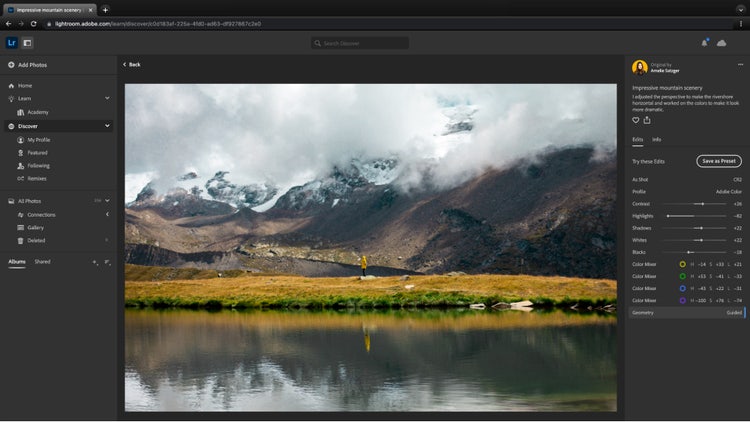This screenshot has height=422, width=750.
Task: Select the Shared tab
Action: pyautogui.click(x=42, y=262)
